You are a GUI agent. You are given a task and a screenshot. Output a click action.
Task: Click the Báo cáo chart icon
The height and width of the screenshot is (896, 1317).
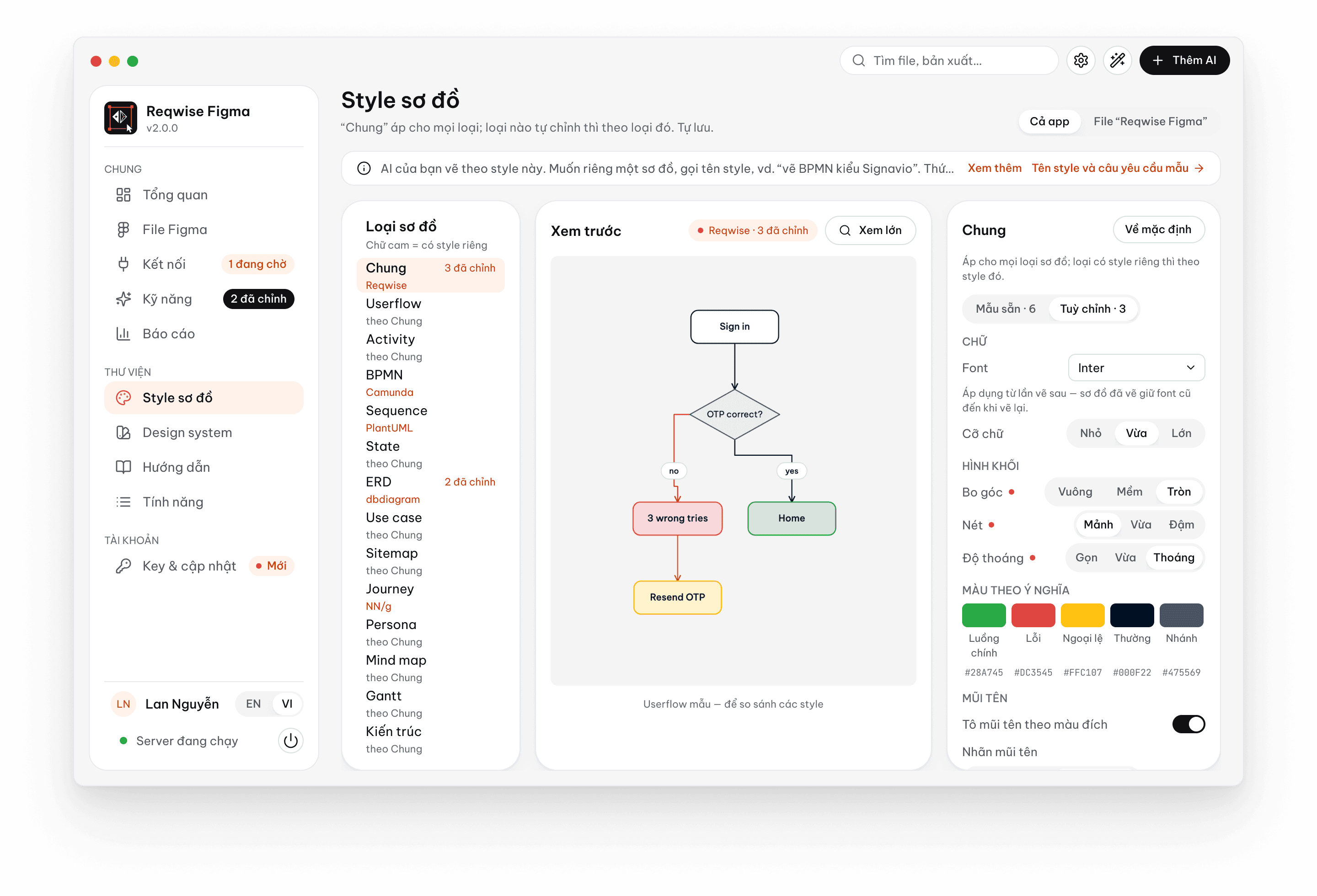click(x=123, y=334)
